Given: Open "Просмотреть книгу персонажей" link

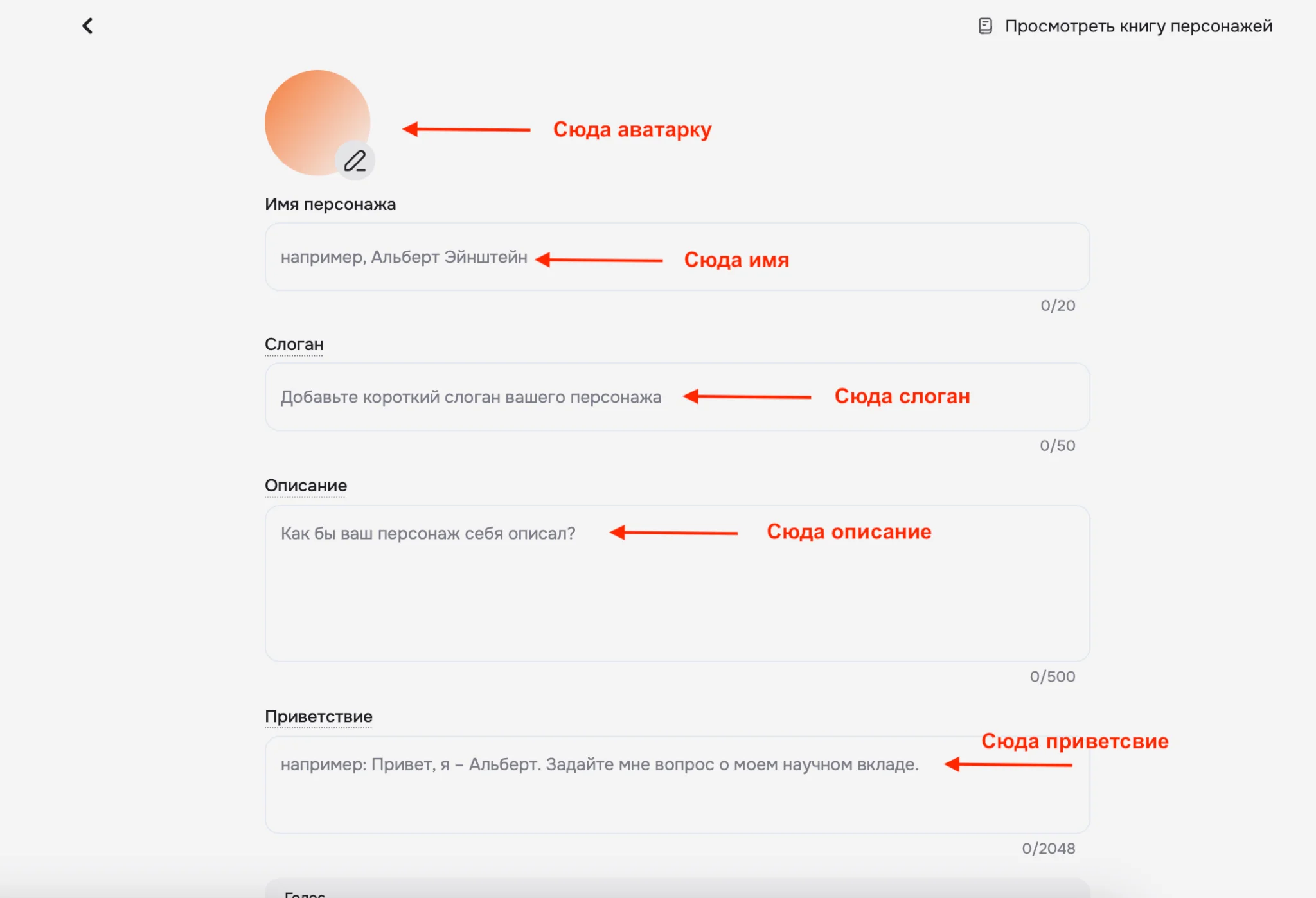Looking at the screenshot, I should 1138,26.
